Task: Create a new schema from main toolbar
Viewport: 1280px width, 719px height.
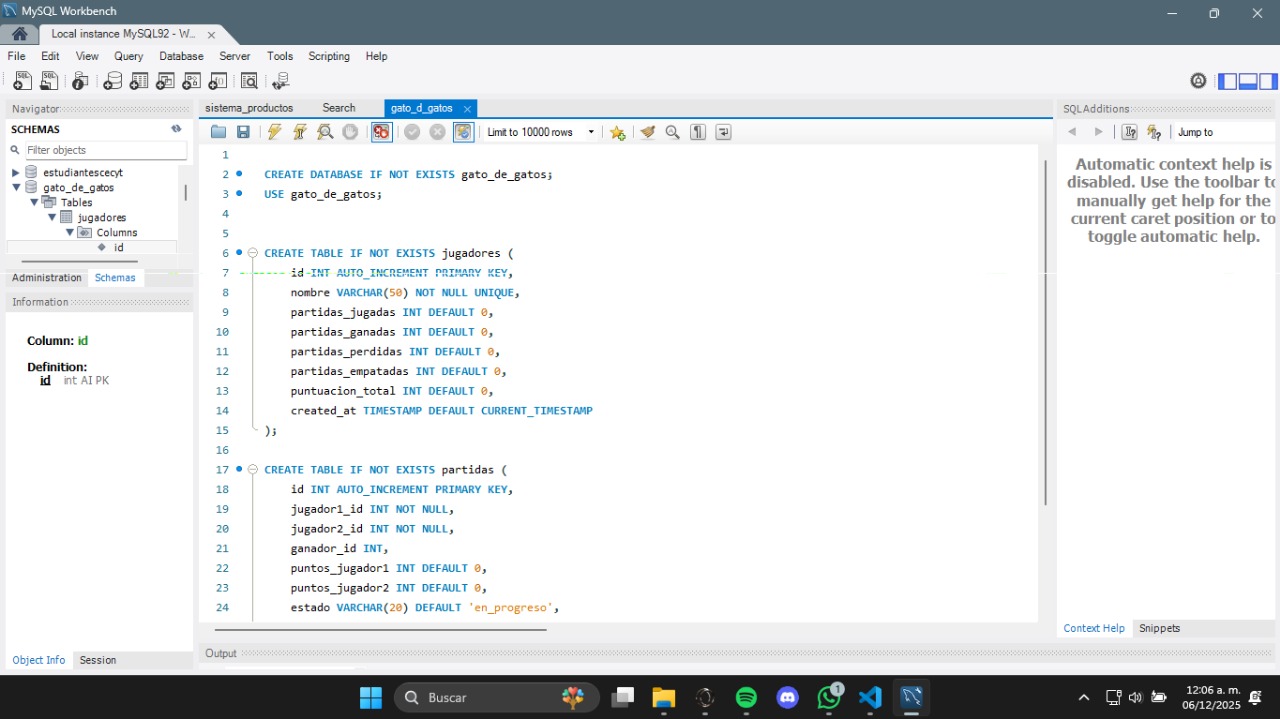Action: (x=113, y=81)
